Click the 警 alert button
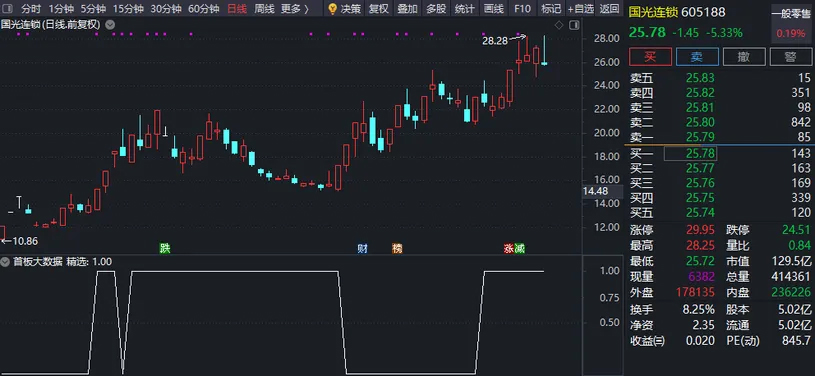This screenshot has height=376, width=815. coord(791,57)
